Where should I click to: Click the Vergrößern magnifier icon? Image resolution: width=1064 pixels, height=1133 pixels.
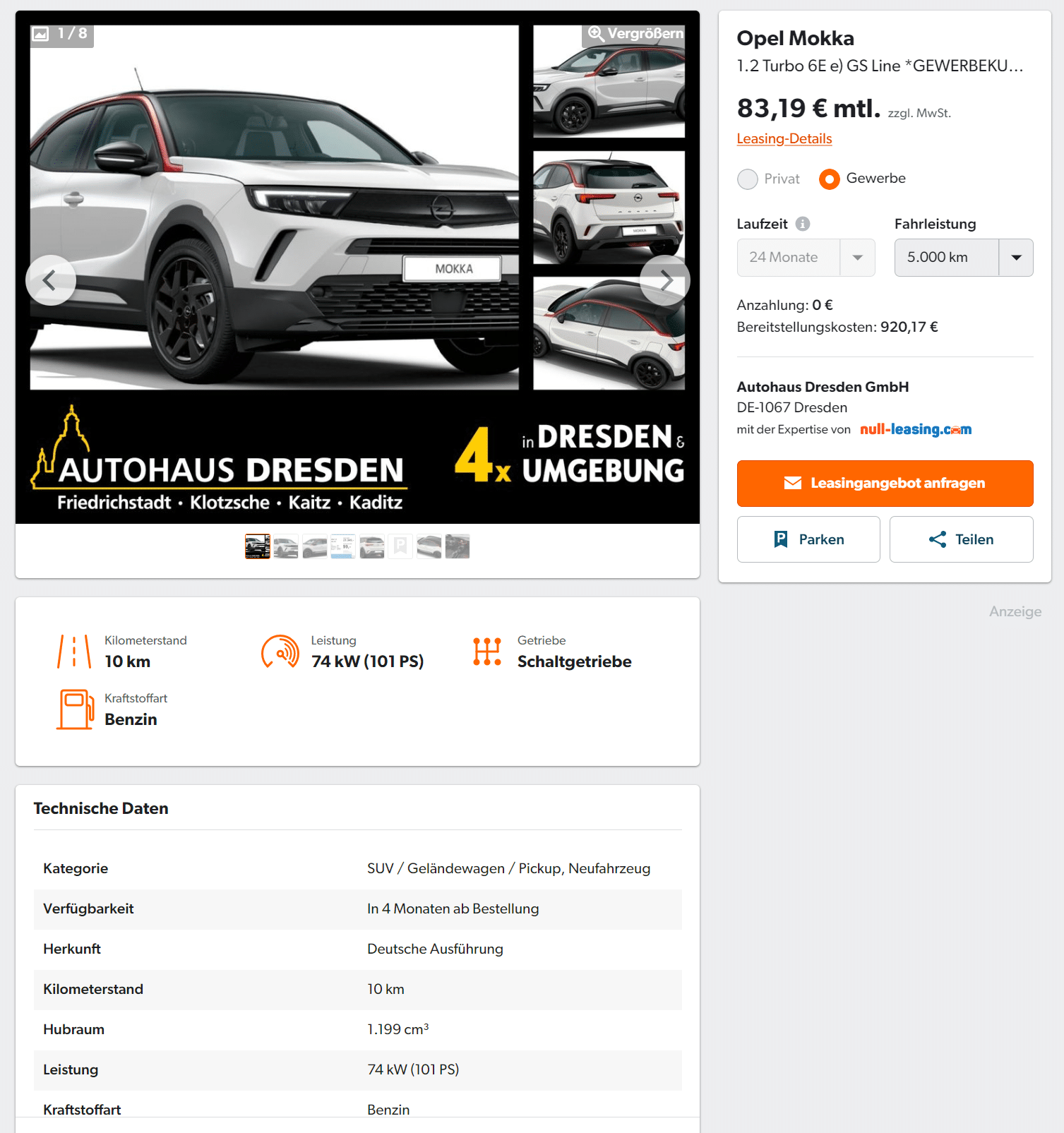[x=596, y=33]
